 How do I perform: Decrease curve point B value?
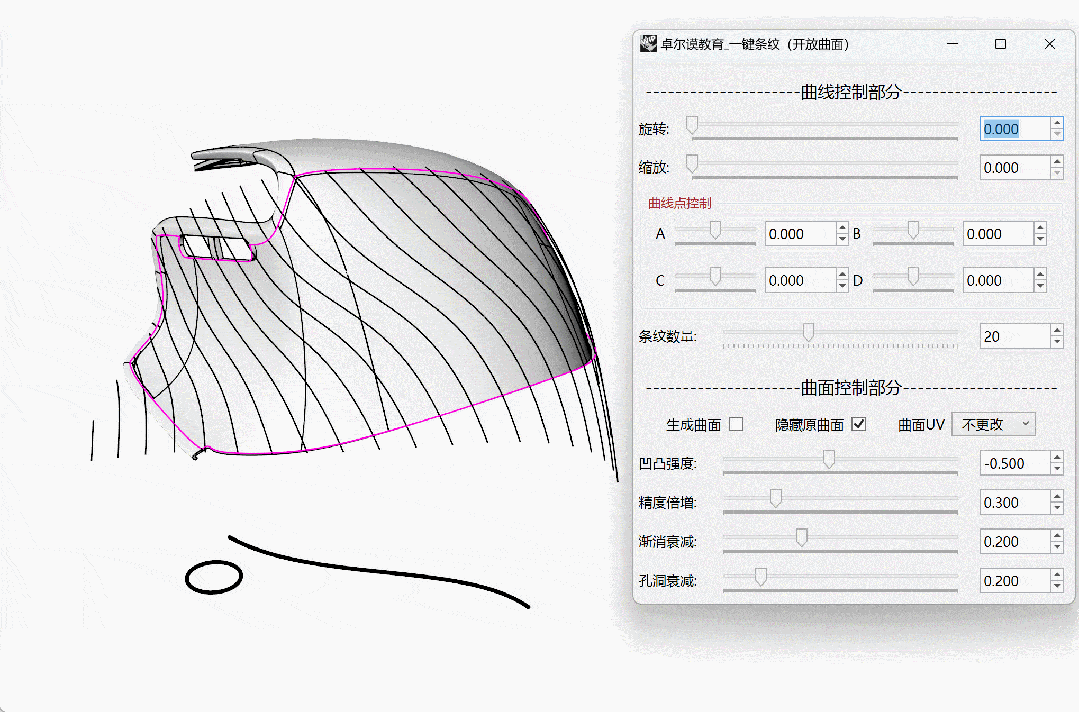[1040, 240]
